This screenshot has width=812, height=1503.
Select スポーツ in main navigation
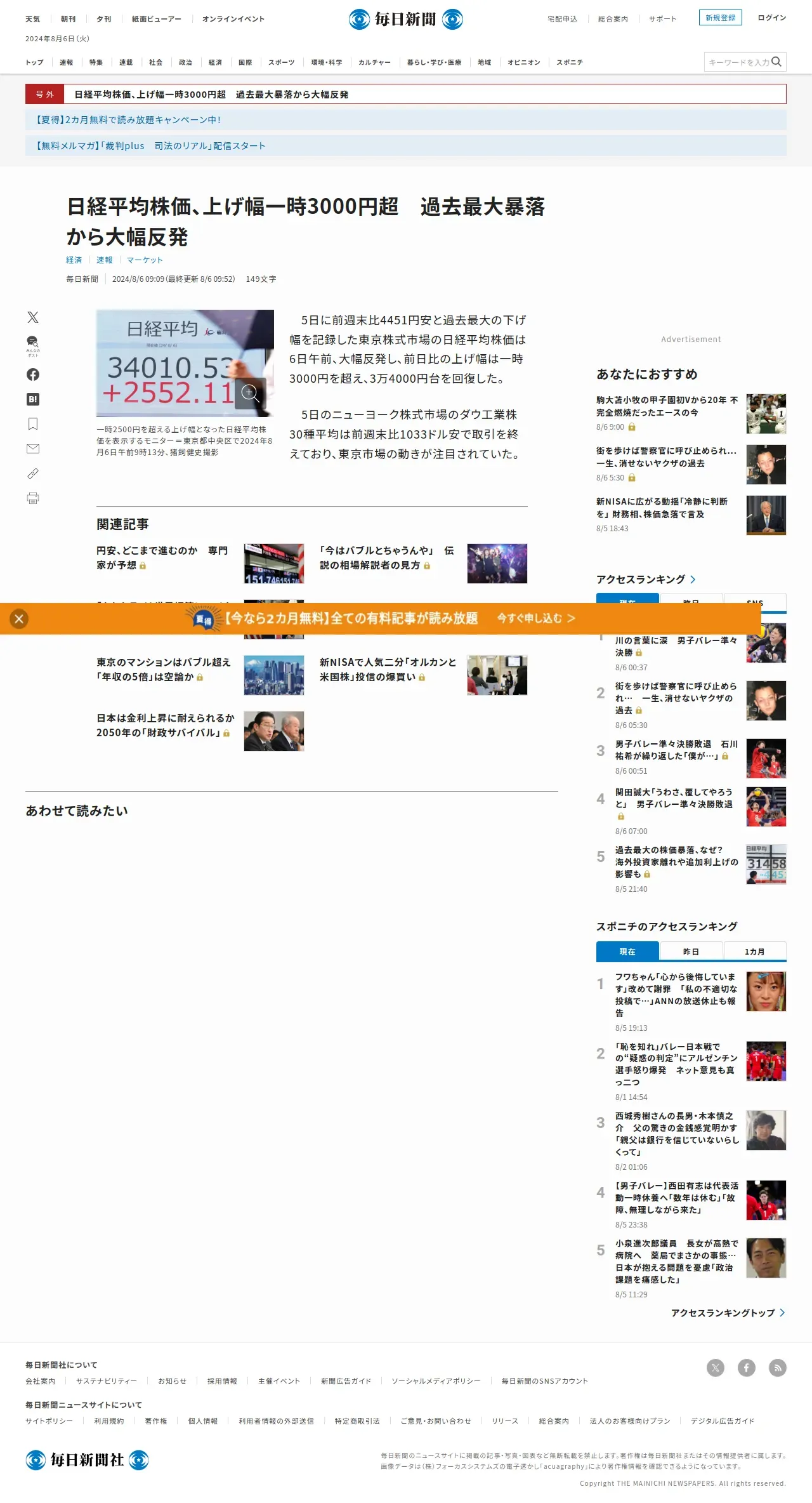[282, 62]
